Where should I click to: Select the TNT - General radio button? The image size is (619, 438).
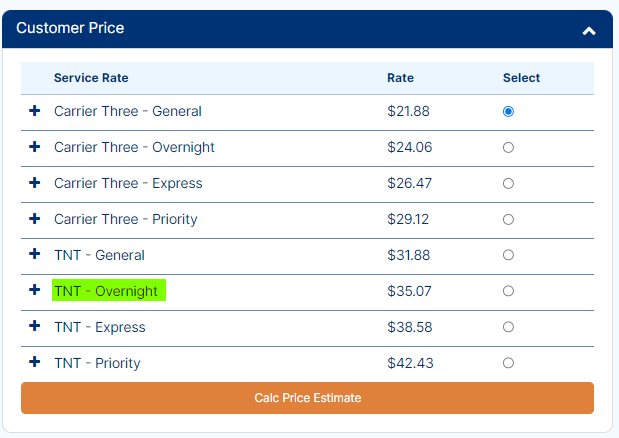[508, 255]
